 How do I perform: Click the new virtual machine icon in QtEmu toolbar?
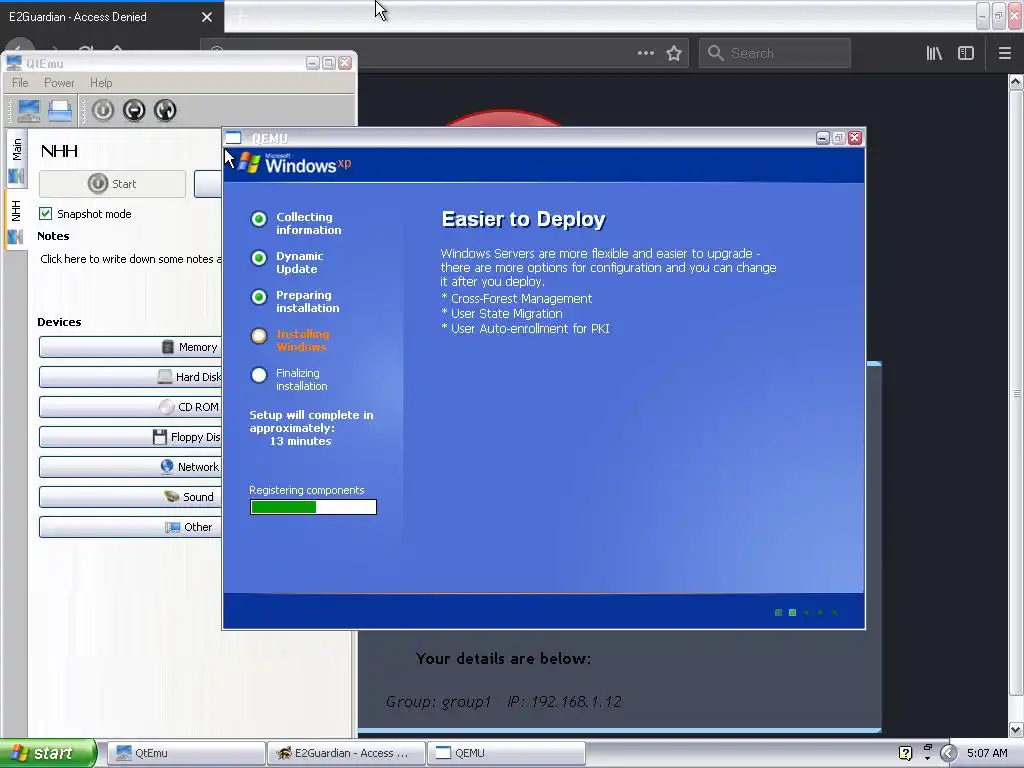click(28, 110)
